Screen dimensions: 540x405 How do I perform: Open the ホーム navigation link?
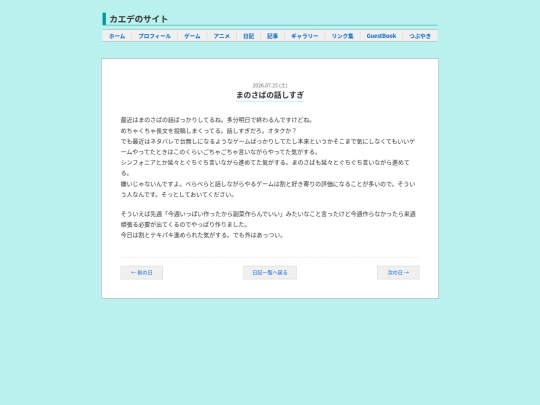point(117,36)
